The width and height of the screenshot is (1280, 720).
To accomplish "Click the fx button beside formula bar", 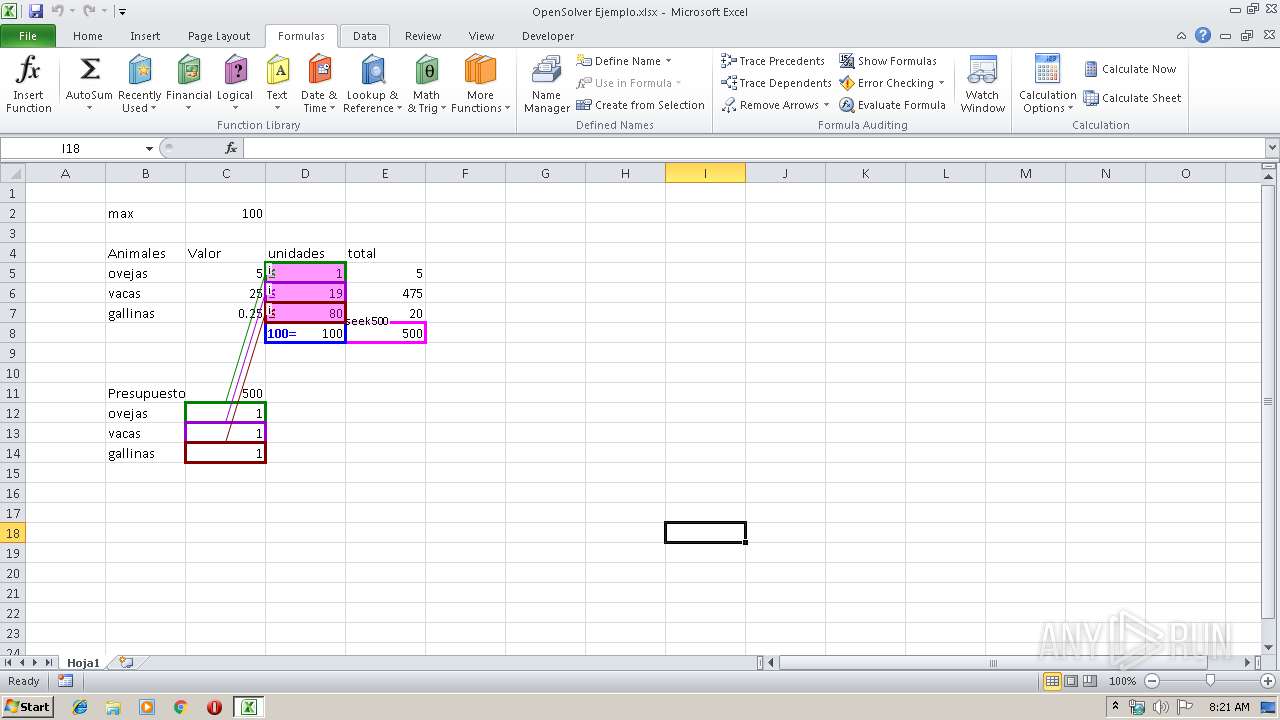I will pyautogui.click(x=231, y=148).
